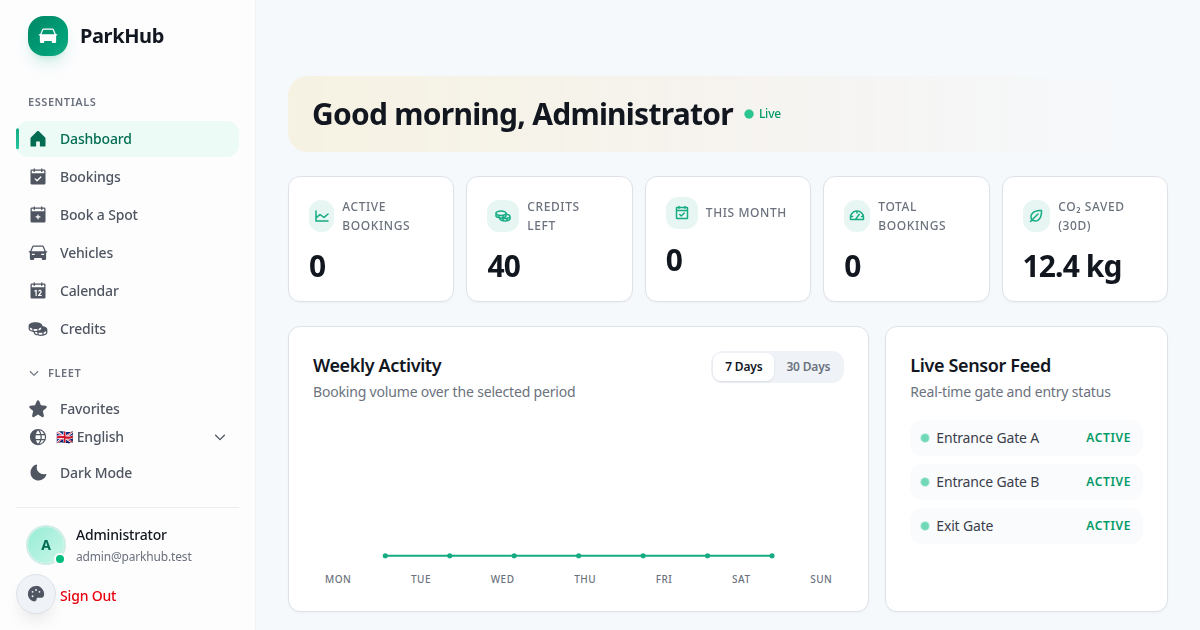Viewport: 1200px width, 630px height.
Task: Collapse the FLEET section
Action: coord(32,372)
